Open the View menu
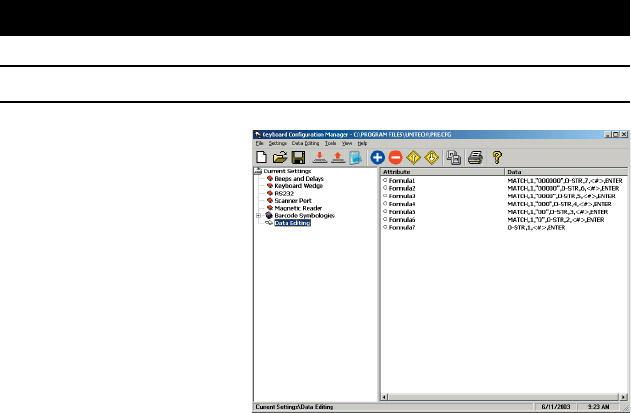 [x=347, y=143]
